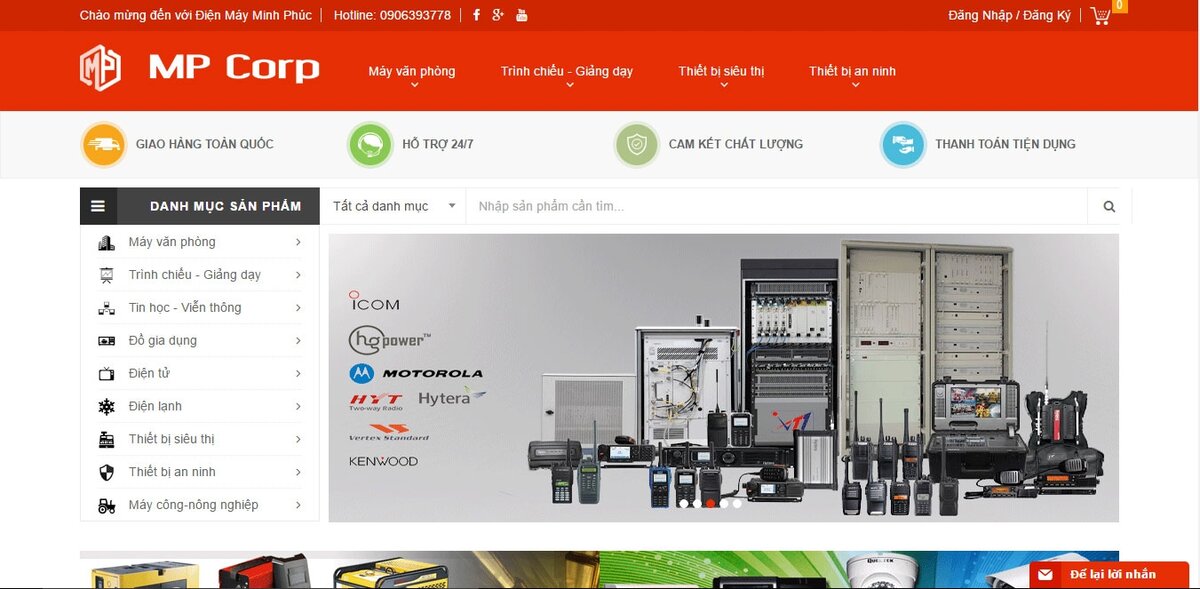
Task: Click the shield icon beside Thiết bị an ninh
Action: pyautogui.click(x=106, y=472)
